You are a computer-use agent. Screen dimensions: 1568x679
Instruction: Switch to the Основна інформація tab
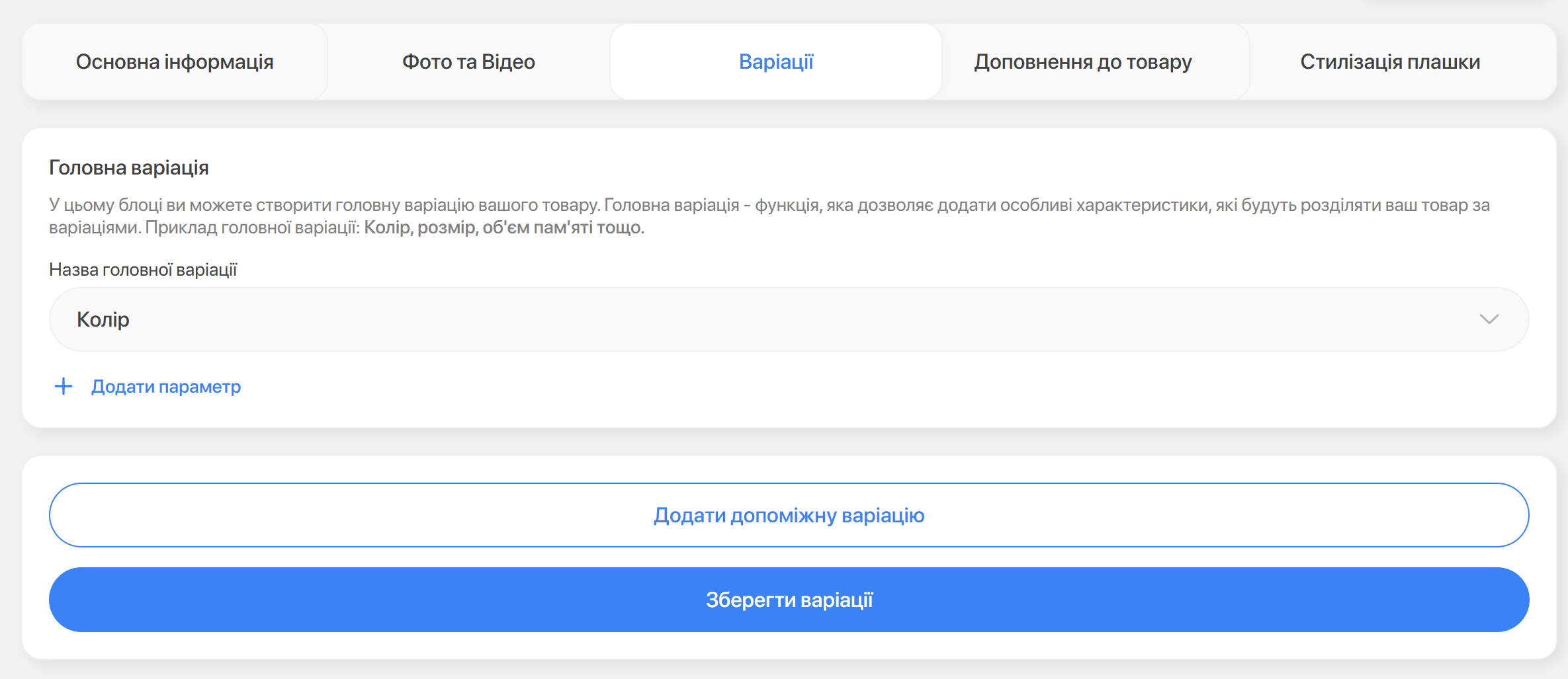175,61
